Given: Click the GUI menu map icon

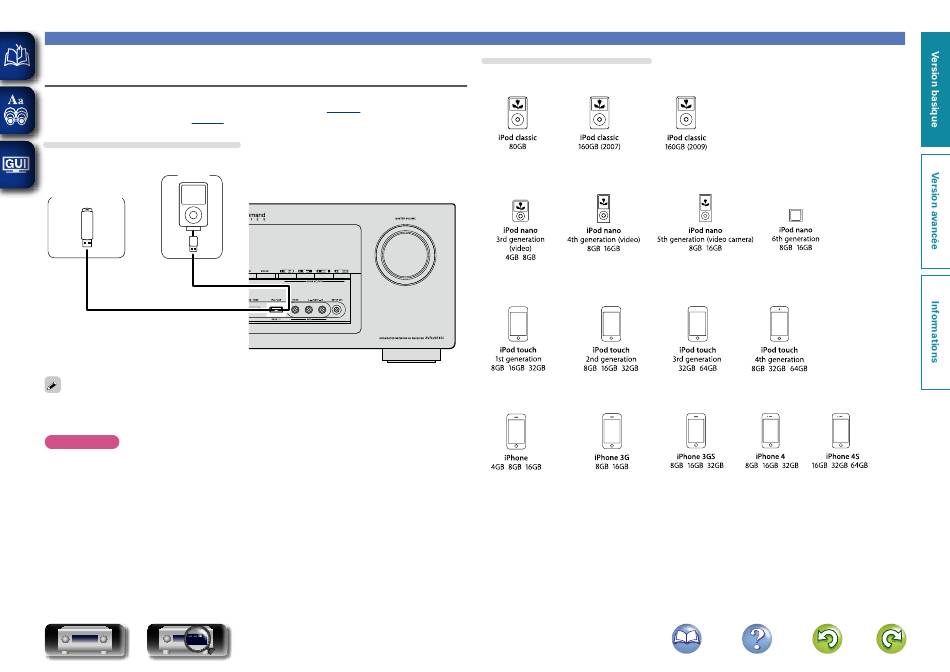Looking at the screenshot, I should pos(17,165).
